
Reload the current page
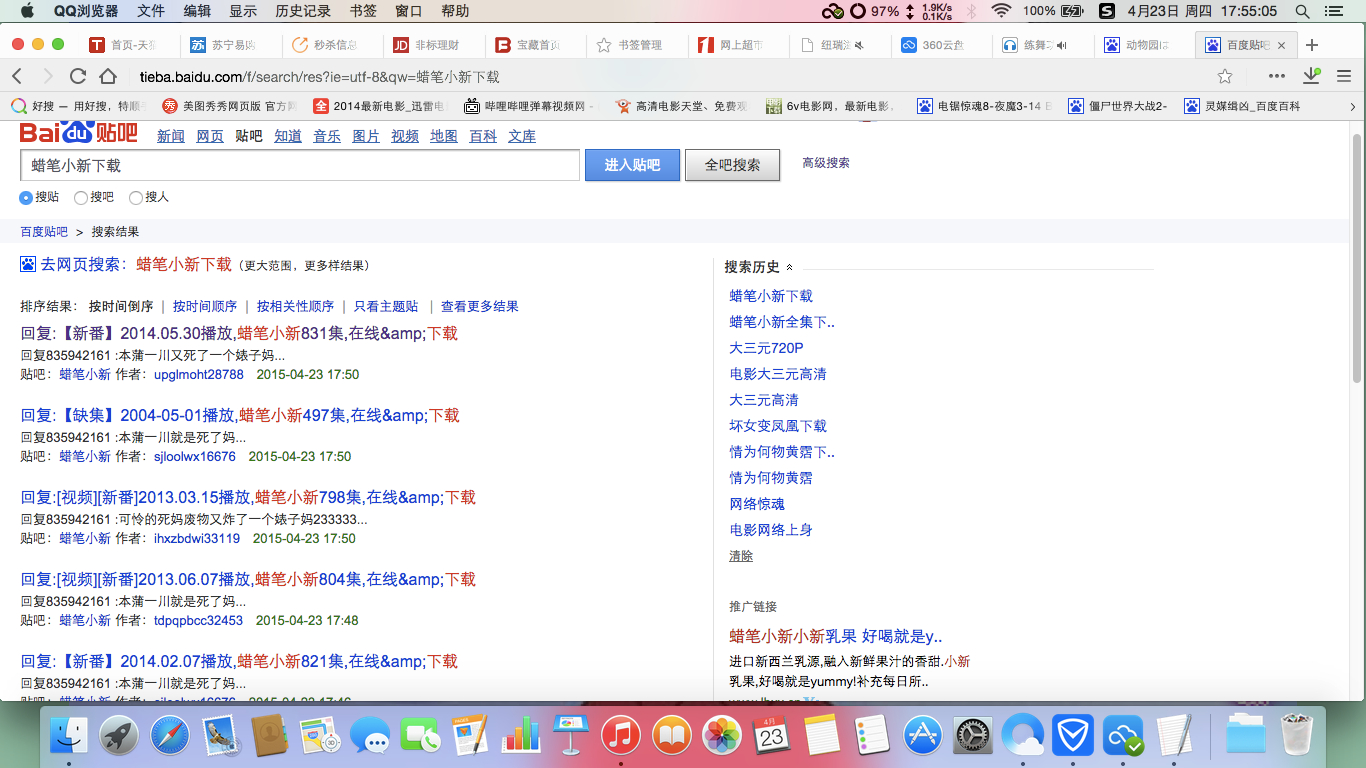(x=78, y=76)
